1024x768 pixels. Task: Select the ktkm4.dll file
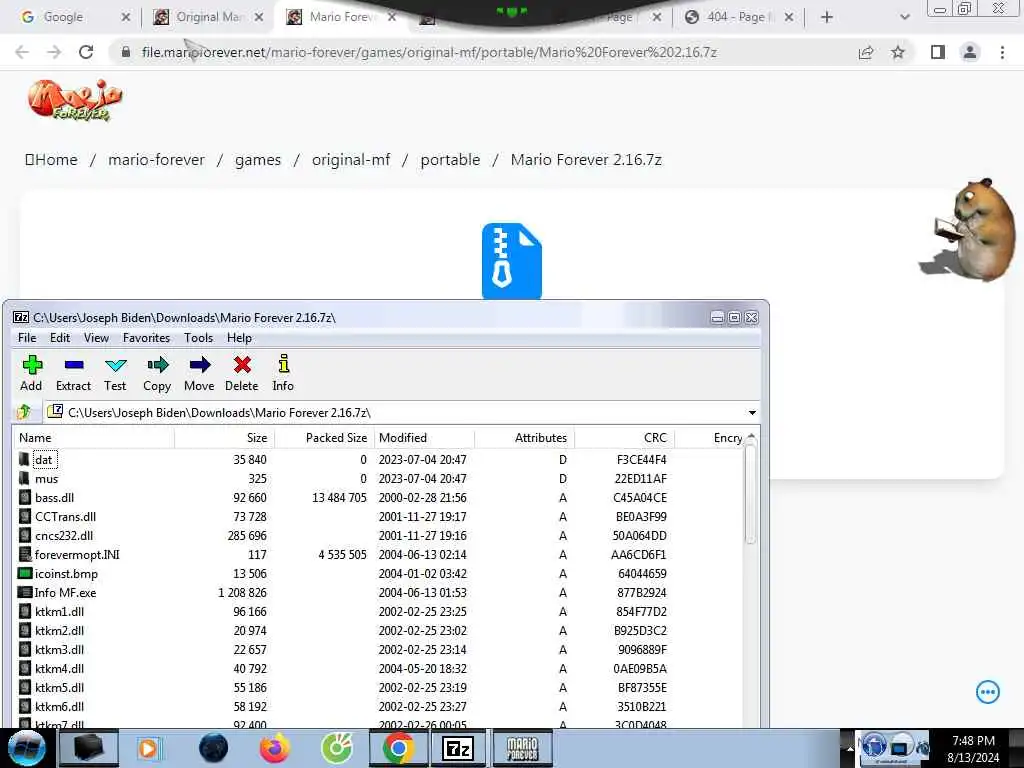(377, 668)
